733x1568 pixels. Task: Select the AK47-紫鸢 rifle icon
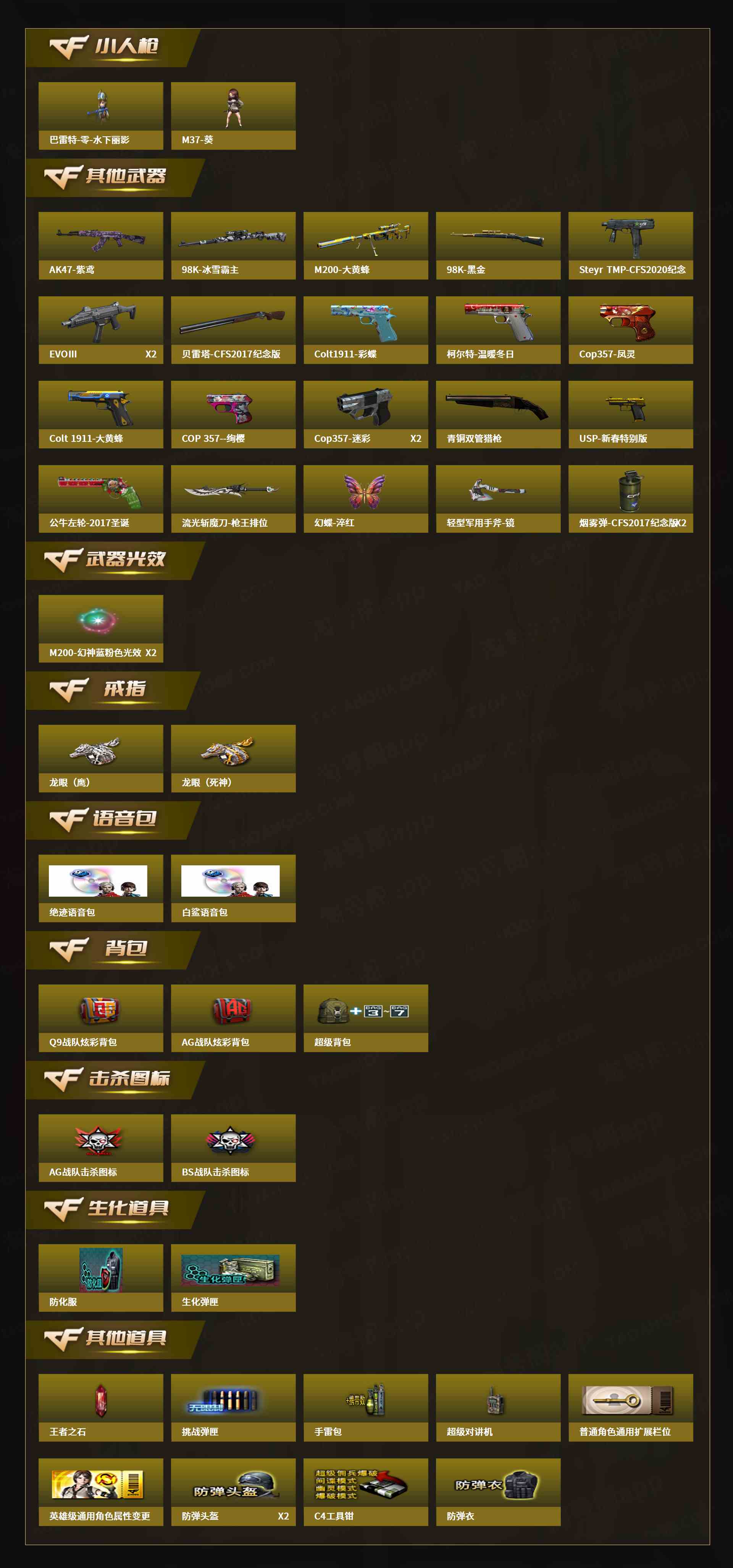click(x=101, y=238)
